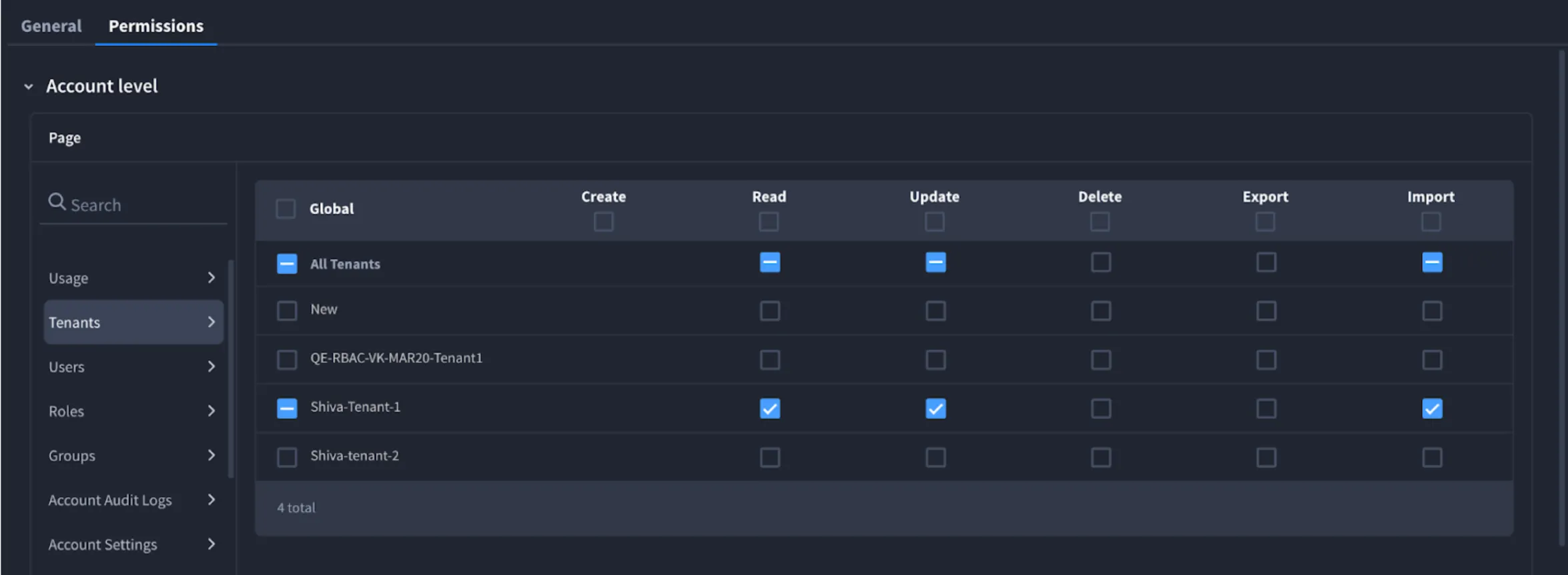Check Import for QE-RBAC-VK-MAR20-Tenant1
The width and height of the screenshot is (1568, 575).
tap(1433, 360)
